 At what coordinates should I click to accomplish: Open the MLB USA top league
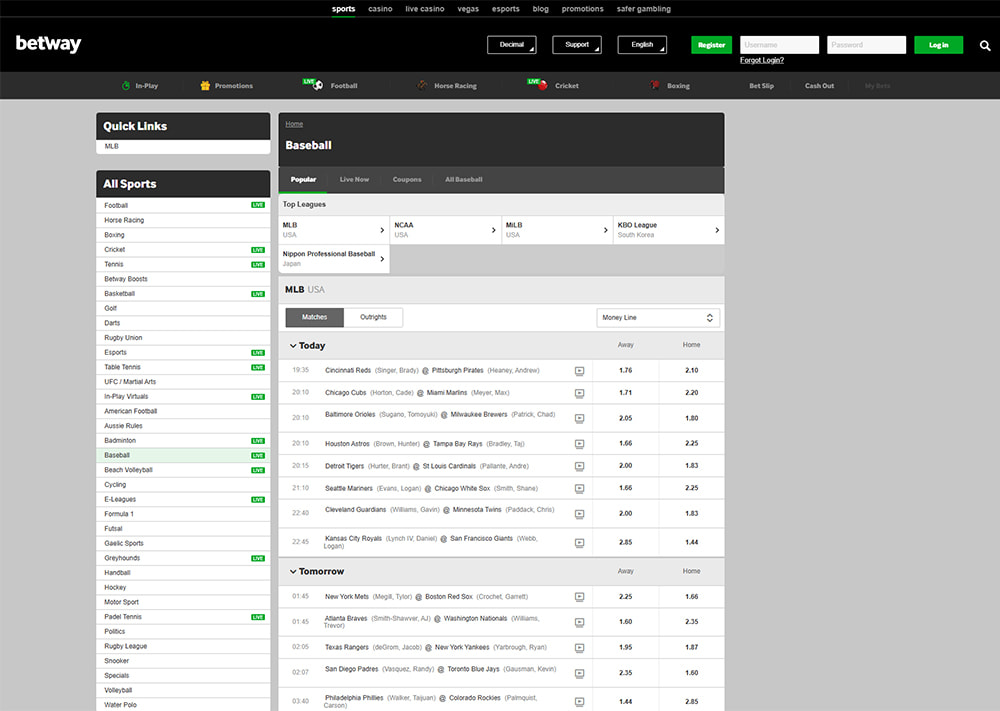(x=334, y=230)
